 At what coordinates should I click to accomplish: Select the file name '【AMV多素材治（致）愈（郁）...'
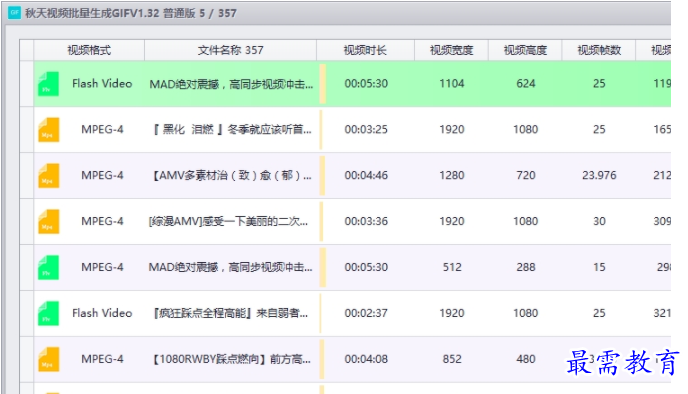(231, 176)
